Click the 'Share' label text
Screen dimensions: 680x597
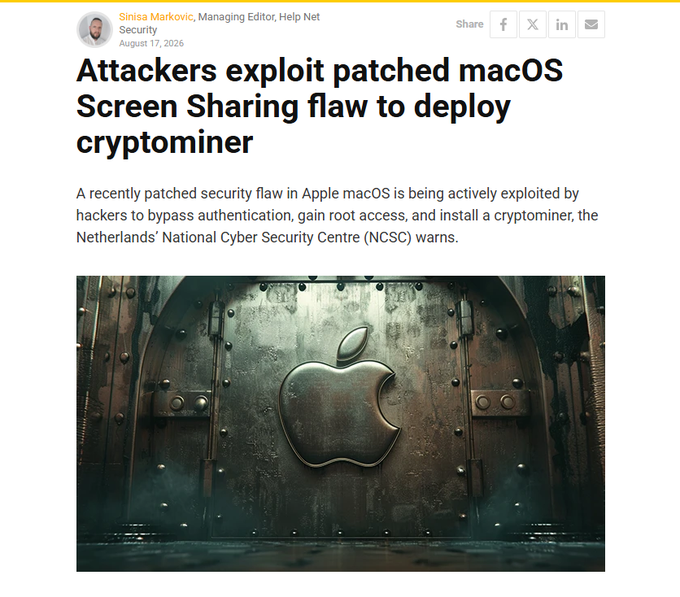tap(469, 24)
